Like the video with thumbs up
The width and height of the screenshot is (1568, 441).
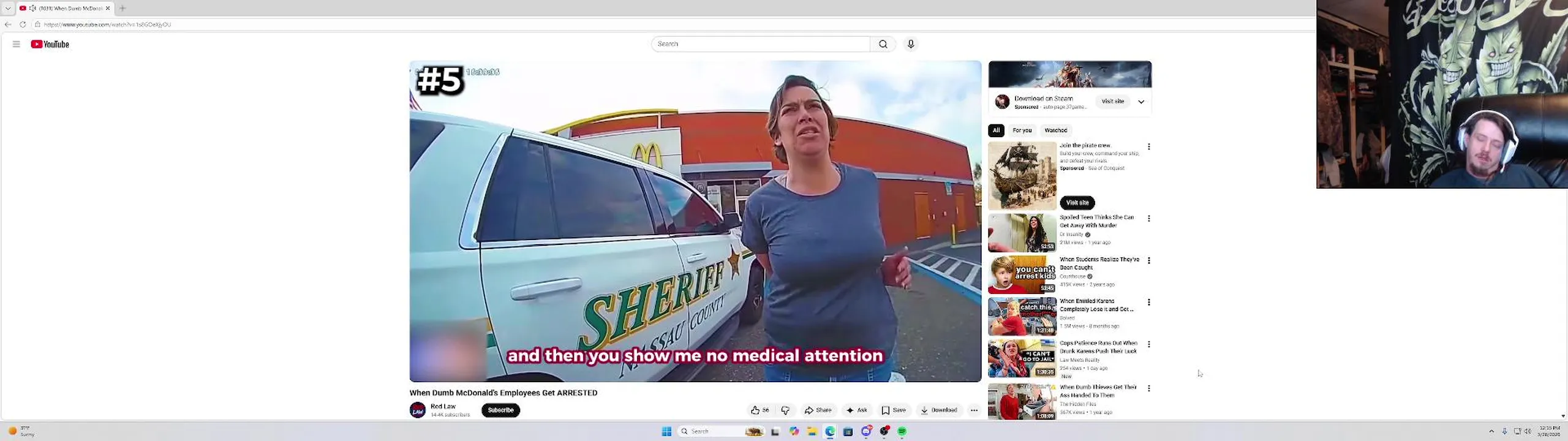tap(759, 410)
